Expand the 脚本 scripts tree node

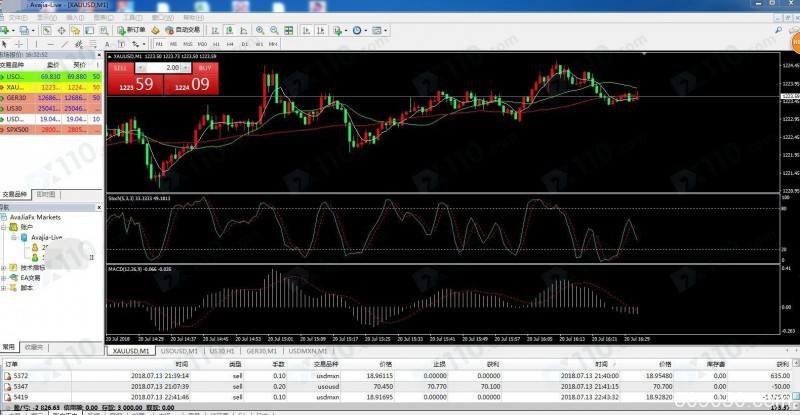[4, 288]
